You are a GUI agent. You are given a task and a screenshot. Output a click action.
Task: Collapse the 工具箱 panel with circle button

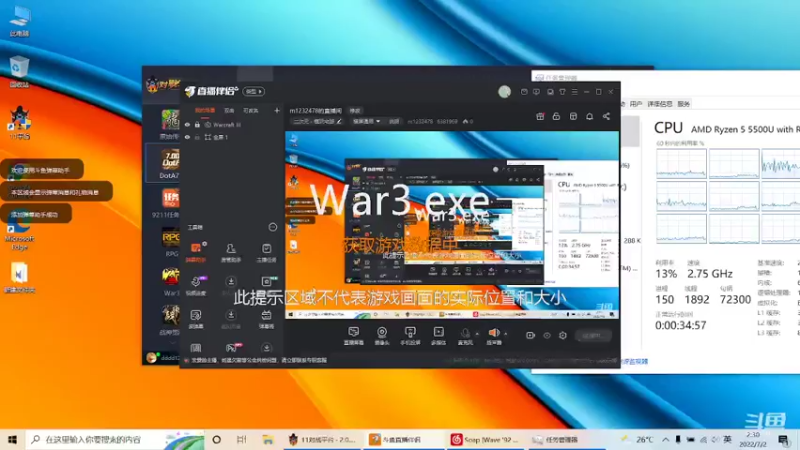(x=272, y=227)
